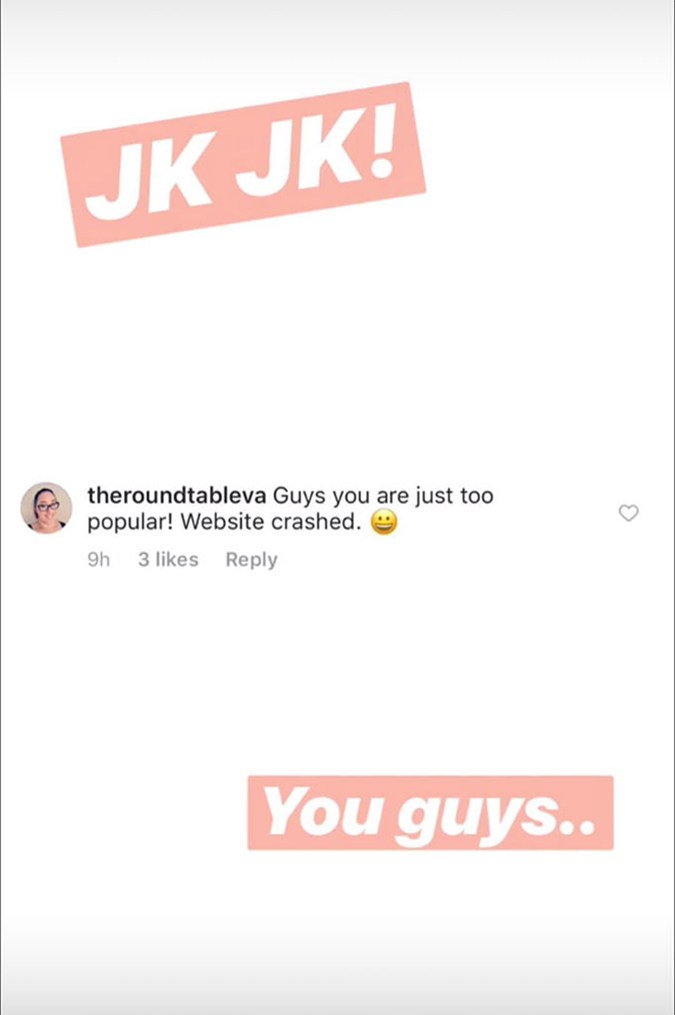The width and height of the screenshot is (675, 1015).
Task: Like the comment with the heart icon
Action: [628, 513]
